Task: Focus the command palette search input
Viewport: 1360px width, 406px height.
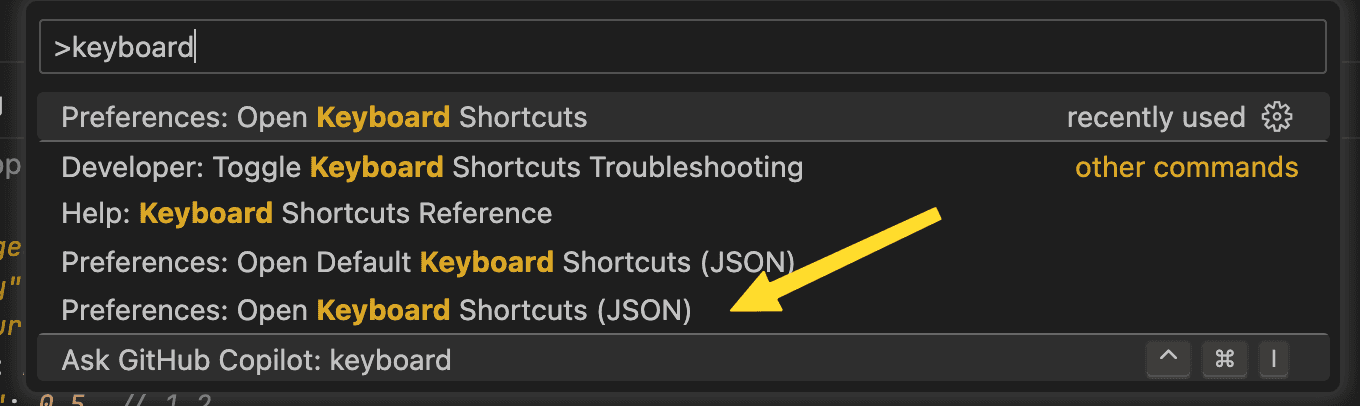Action: pos(760,47)
